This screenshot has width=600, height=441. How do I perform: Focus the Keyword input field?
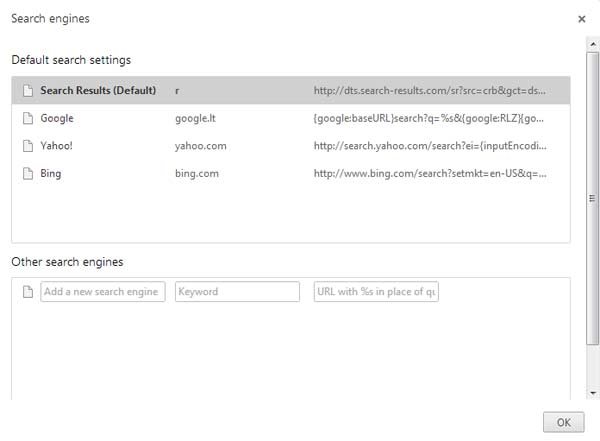pyautogui.click(x=237, y=292)
